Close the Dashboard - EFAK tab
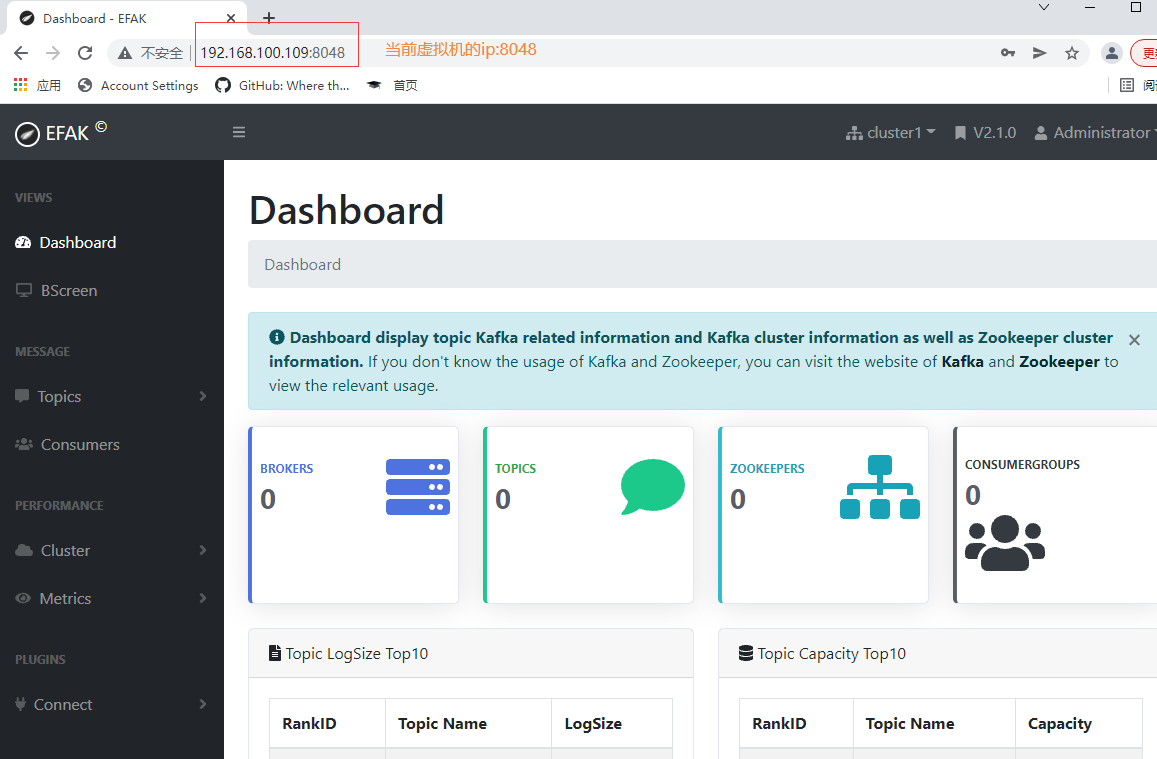This screenshot has height=759, width=1157. pos(231,18)
